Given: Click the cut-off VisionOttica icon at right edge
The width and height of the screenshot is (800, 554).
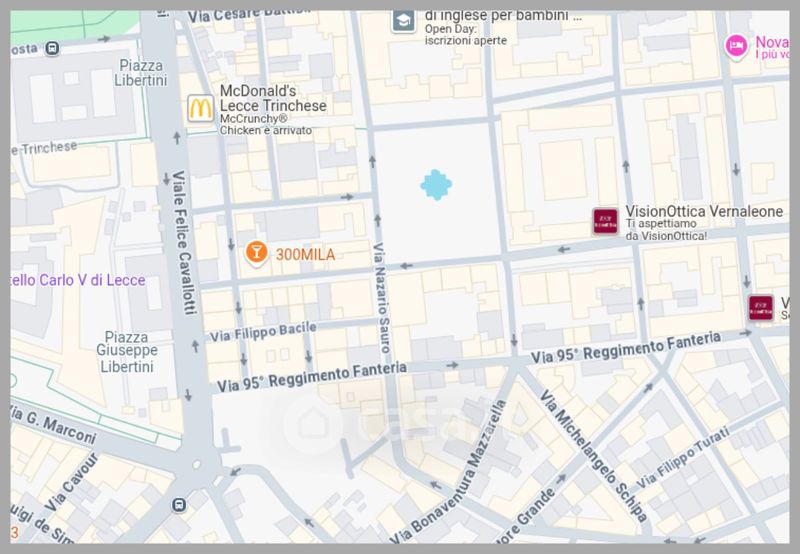Looking at the screenshot, I should click(761, 308).
